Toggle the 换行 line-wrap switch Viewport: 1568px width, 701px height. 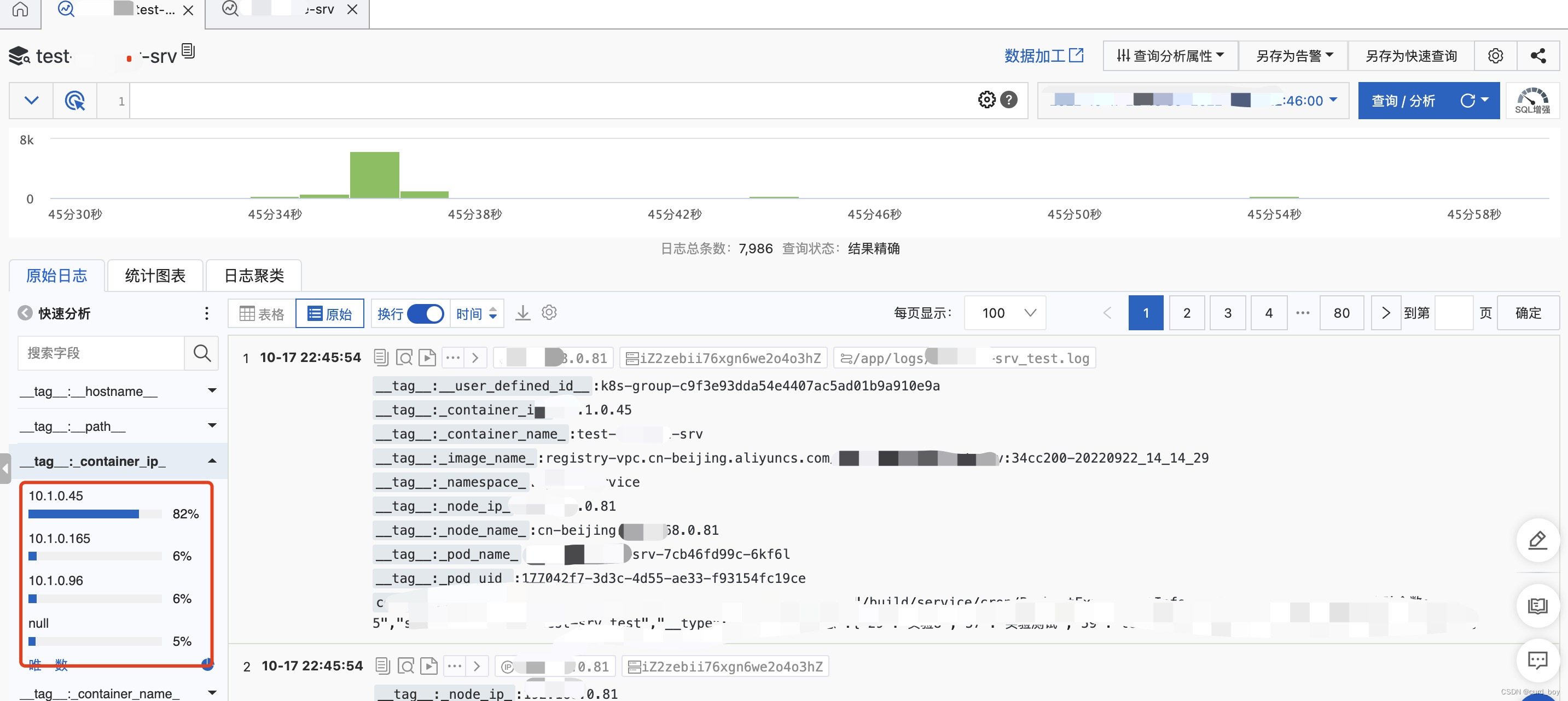click(425, 314)
